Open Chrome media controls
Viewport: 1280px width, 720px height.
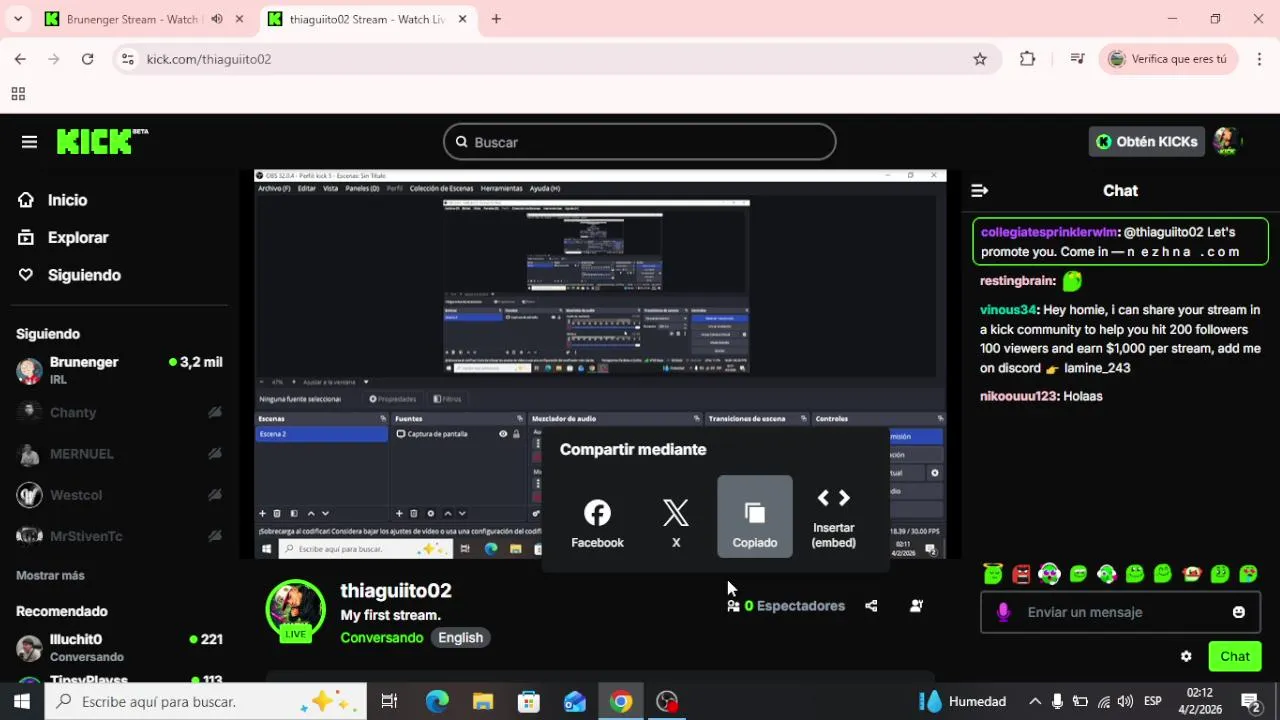1077,59
